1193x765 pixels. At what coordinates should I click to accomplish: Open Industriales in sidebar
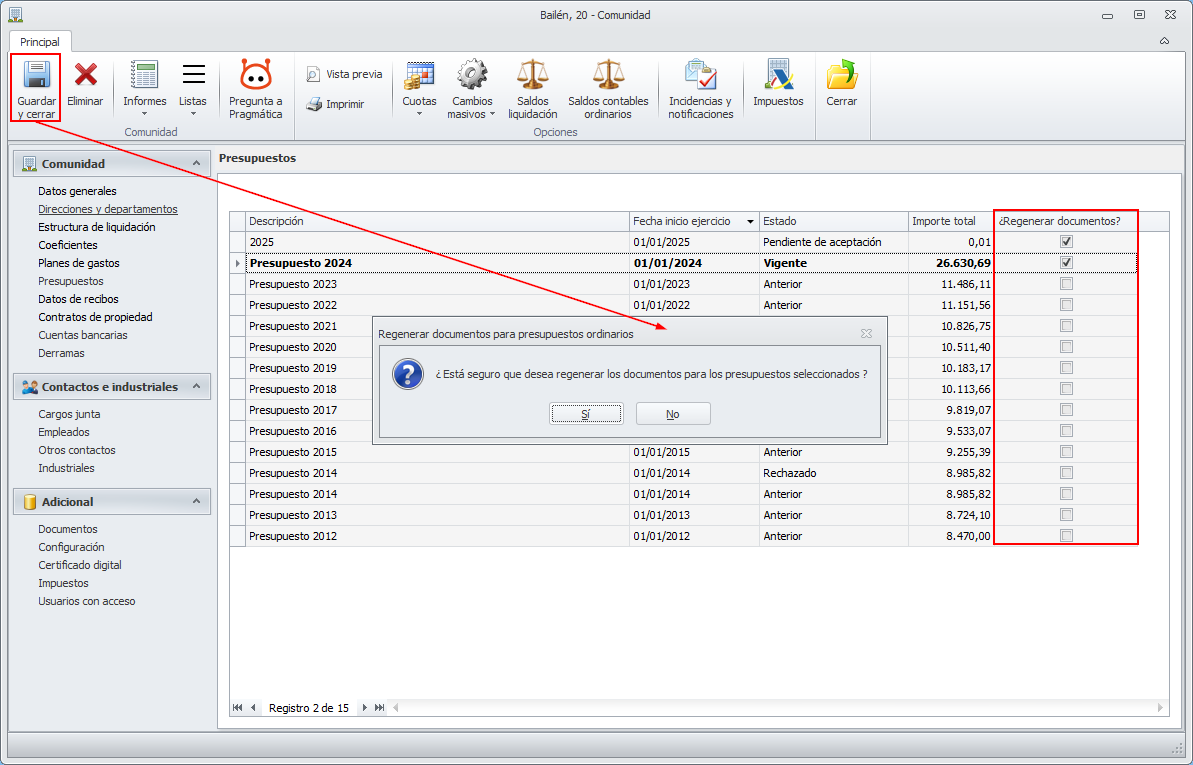[x=66, y=468]
